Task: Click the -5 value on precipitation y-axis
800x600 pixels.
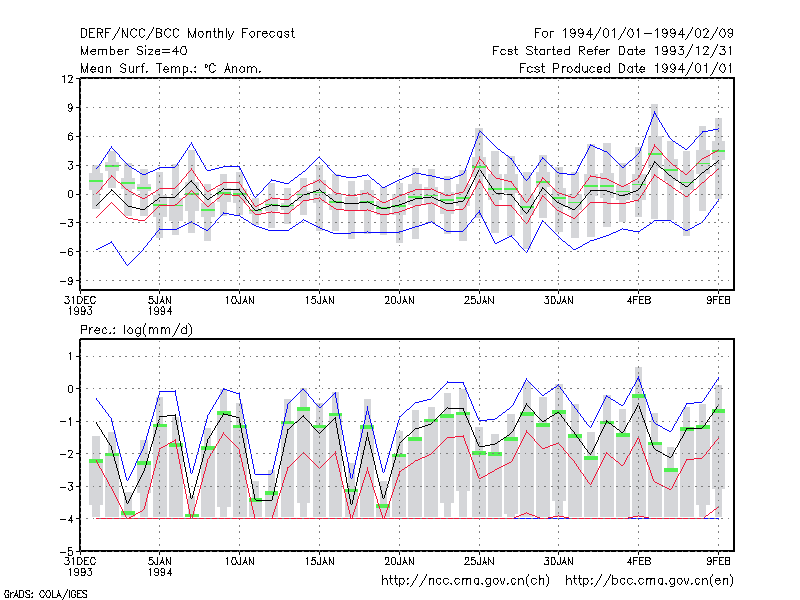Action: tap(66, 551)
